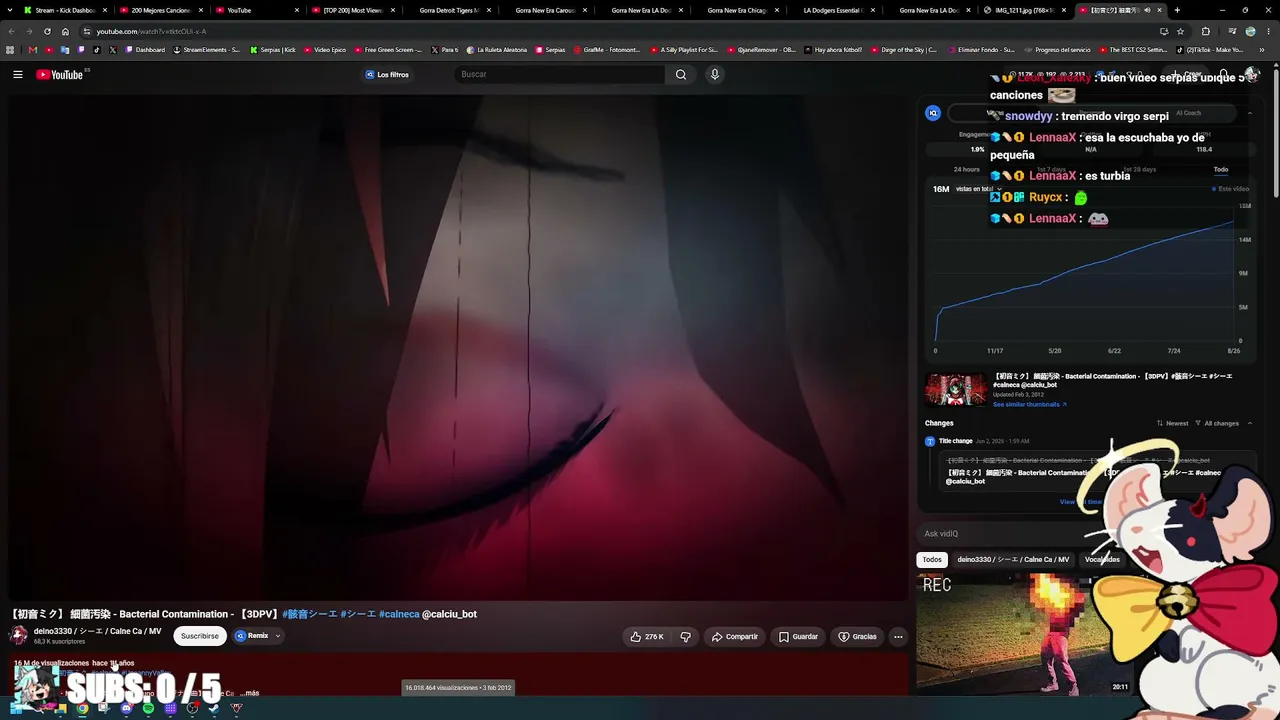This screenshot has height=720, width=1280.
Task: Focus the YouTube Buscar search field
Action: coord(560,74)
